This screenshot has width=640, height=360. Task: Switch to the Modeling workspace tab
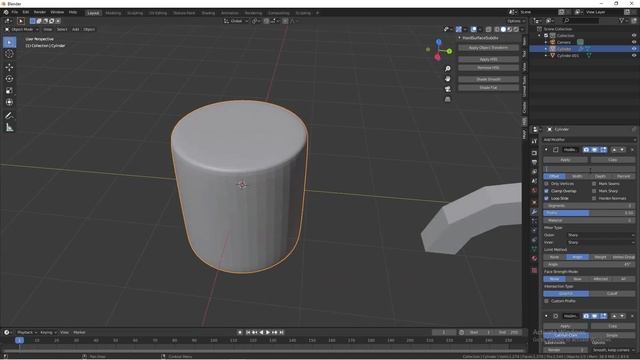tap(113, 13)
